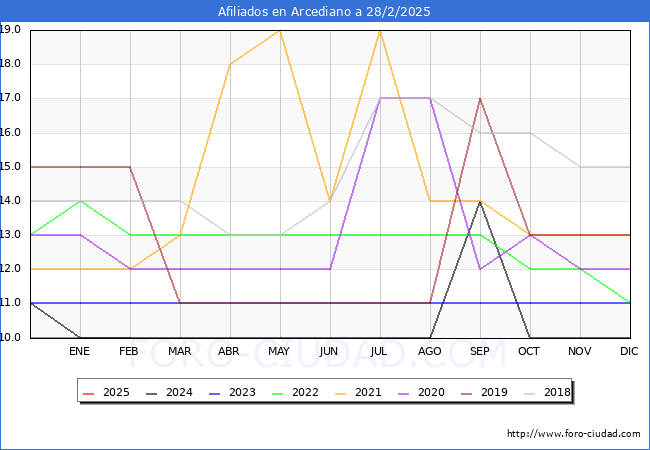Click the ENE month axis label
Image resolution: width=650 pixels, height=450 pixels.
point(79,351)
